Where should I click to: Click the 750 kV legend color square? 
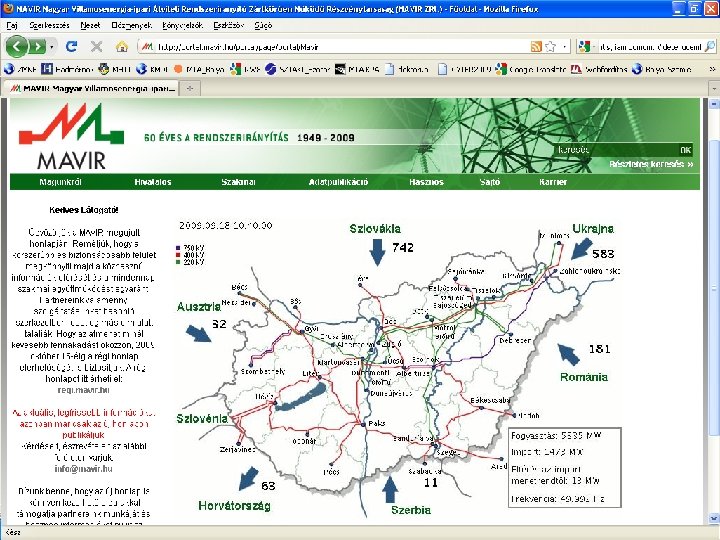pos(178,248)
